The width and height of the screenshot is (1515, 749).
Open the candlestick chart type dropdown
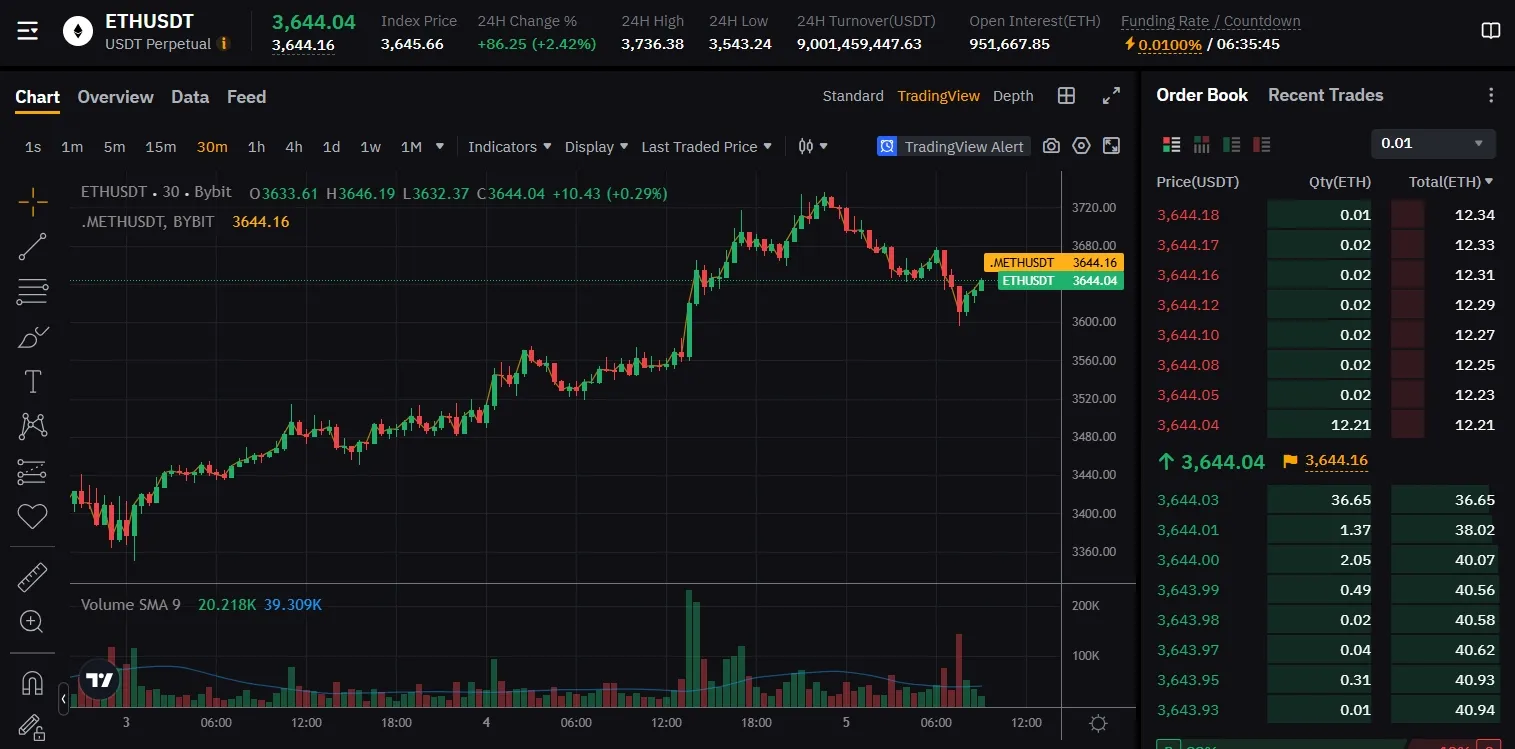813,146
